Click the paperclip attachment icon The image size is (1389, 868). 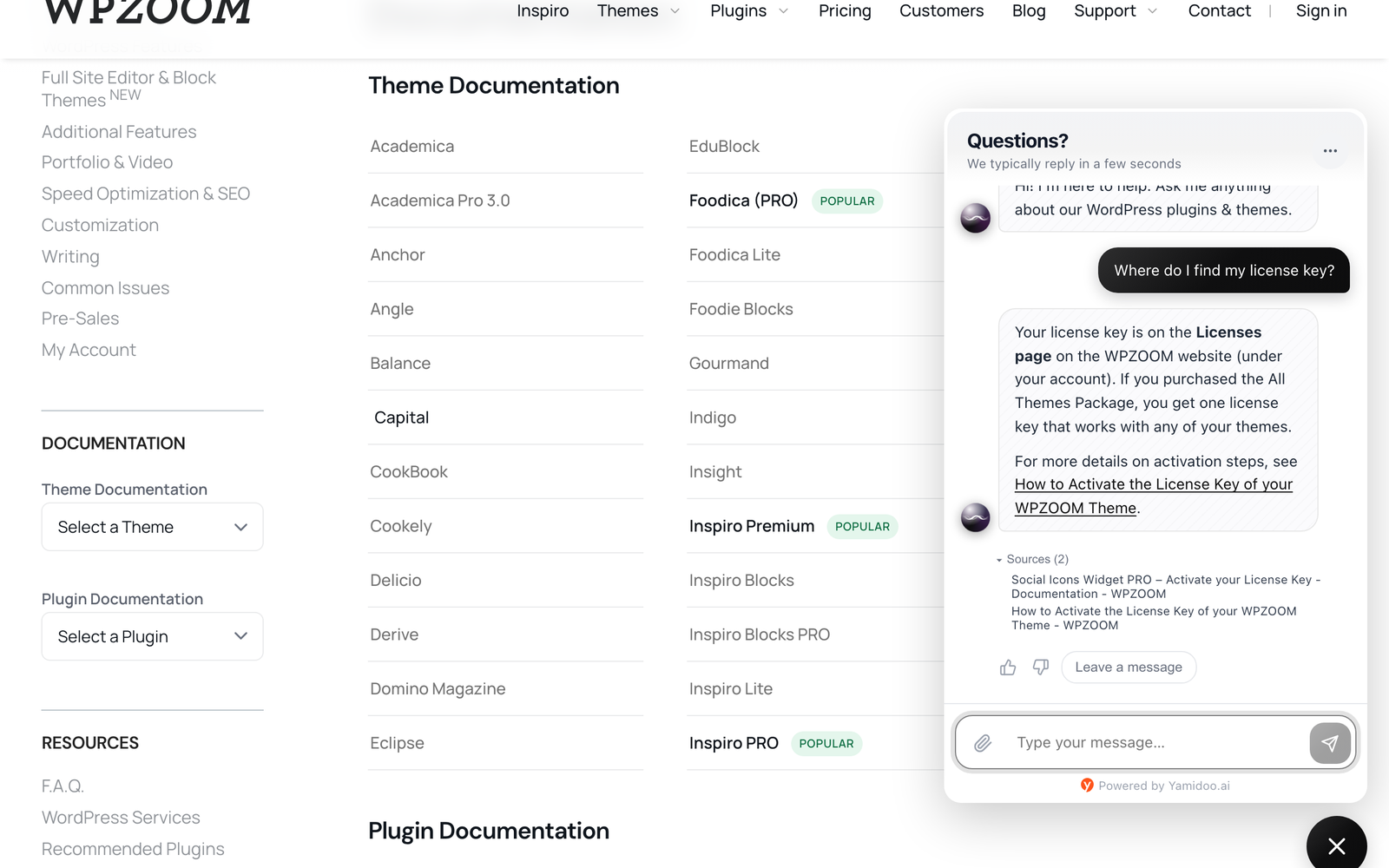[983, 743]
